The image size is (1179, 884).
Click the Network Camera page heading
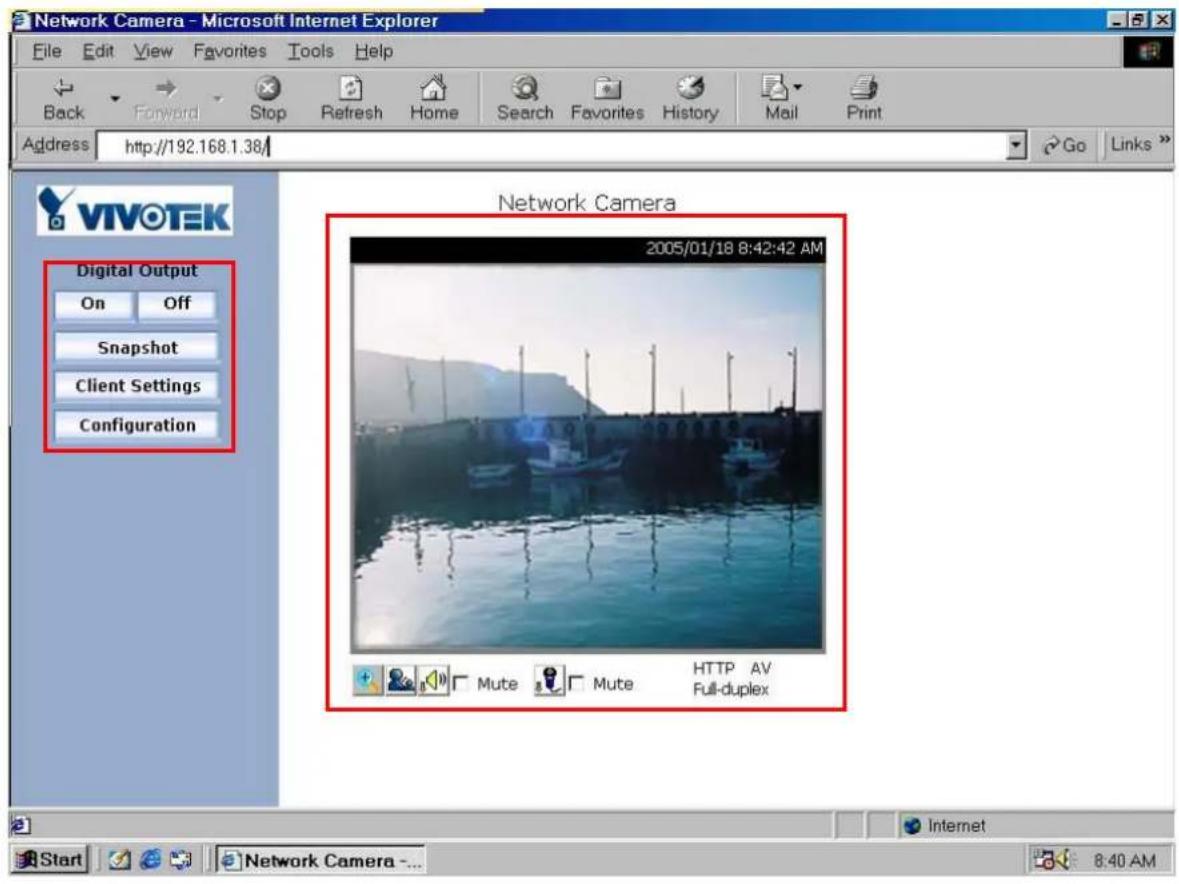(586, 203)
